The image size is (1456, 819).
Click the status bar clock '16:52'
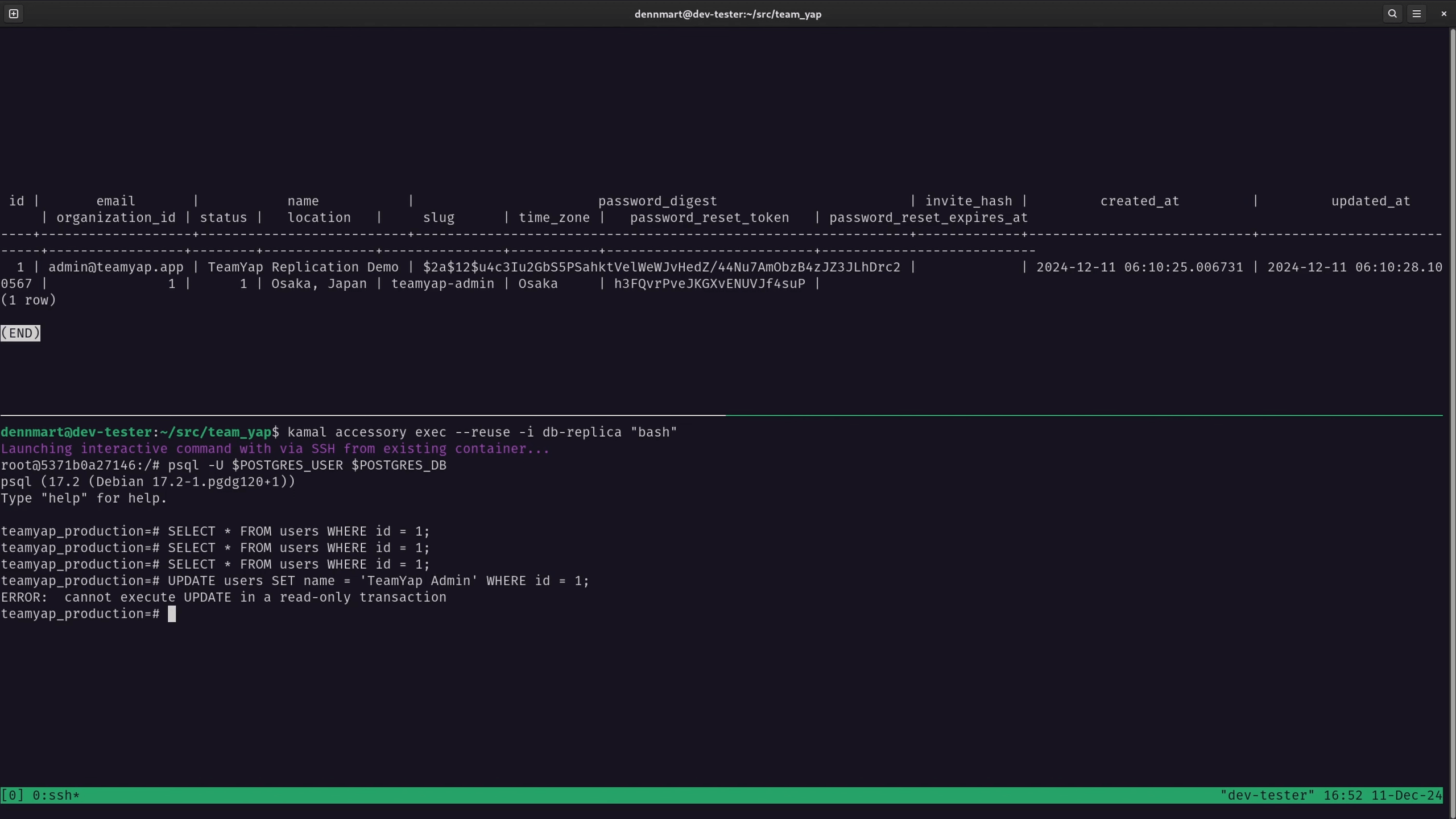coord(1343,795)
